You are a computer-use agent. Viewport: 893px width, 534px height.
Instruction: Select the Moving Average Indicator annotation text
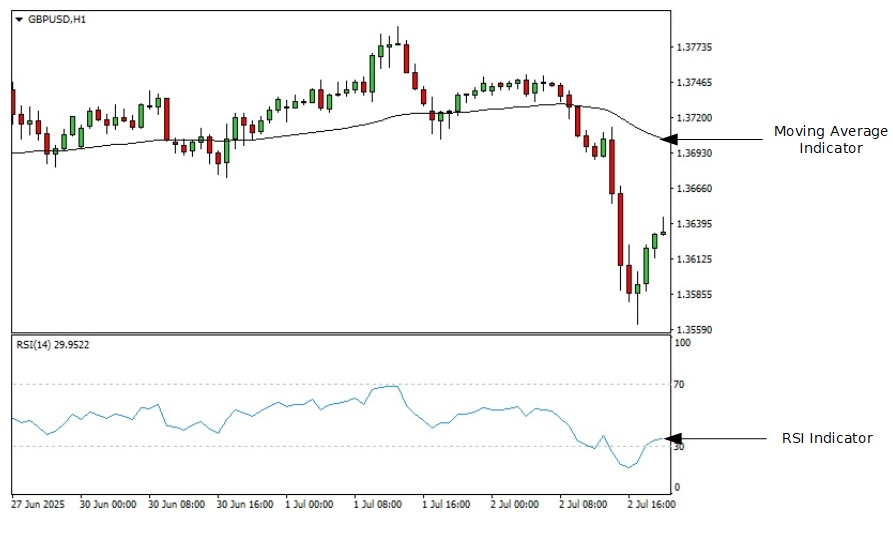(x=830, y=139)
